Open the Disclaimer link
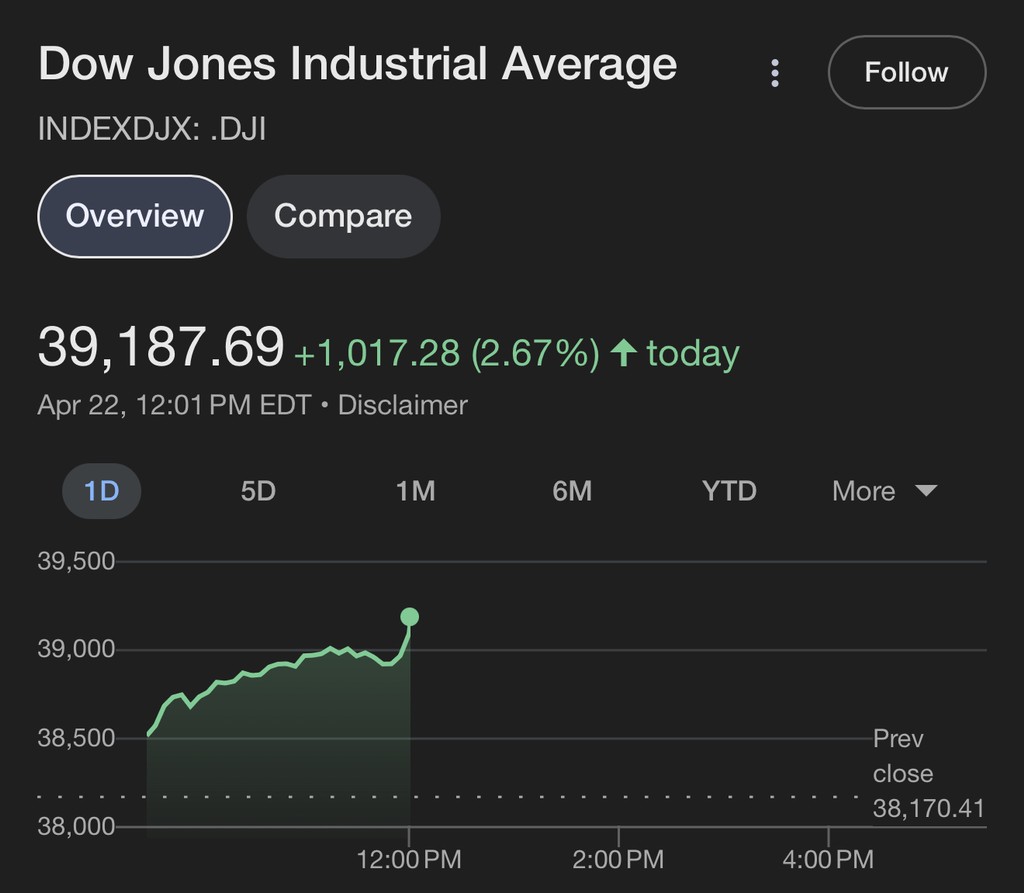The image size is (1024, 893). click(402, 405)
